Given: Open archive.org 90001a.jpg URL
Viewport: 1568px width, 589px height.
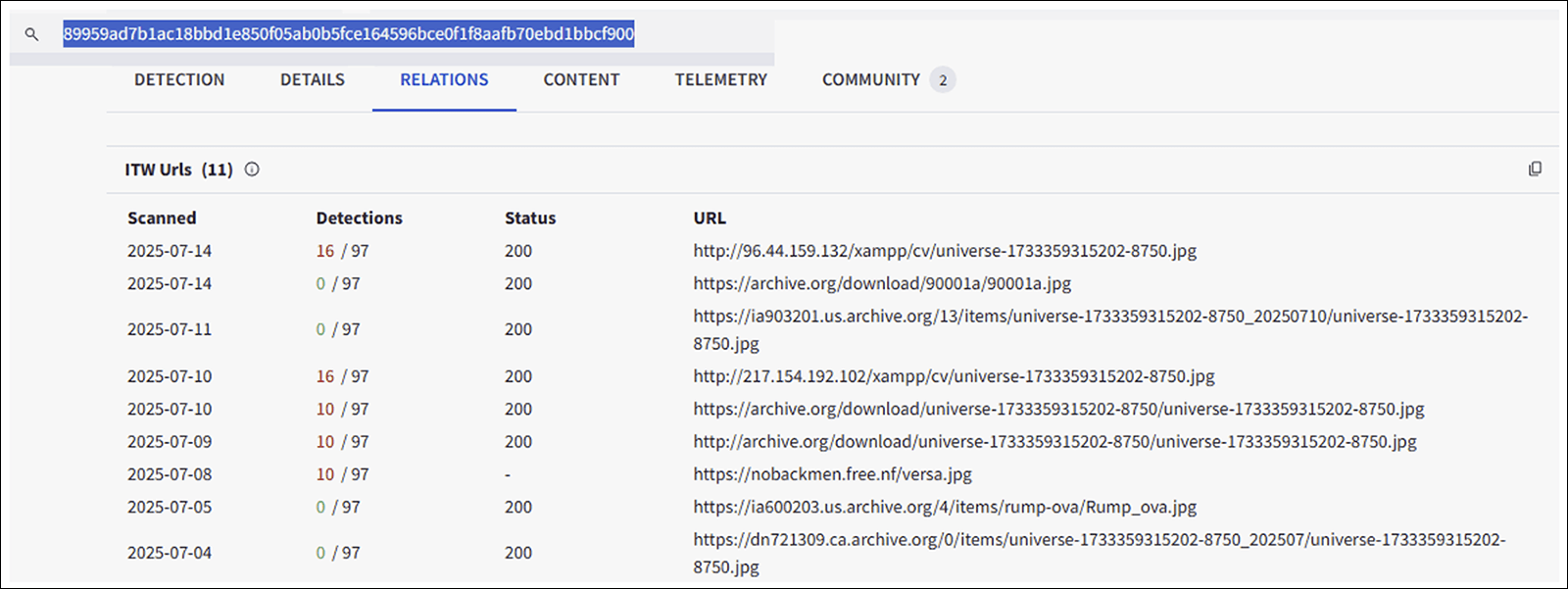Looking at the screenshot, I should pyautogui.click(x=882, y=283).
